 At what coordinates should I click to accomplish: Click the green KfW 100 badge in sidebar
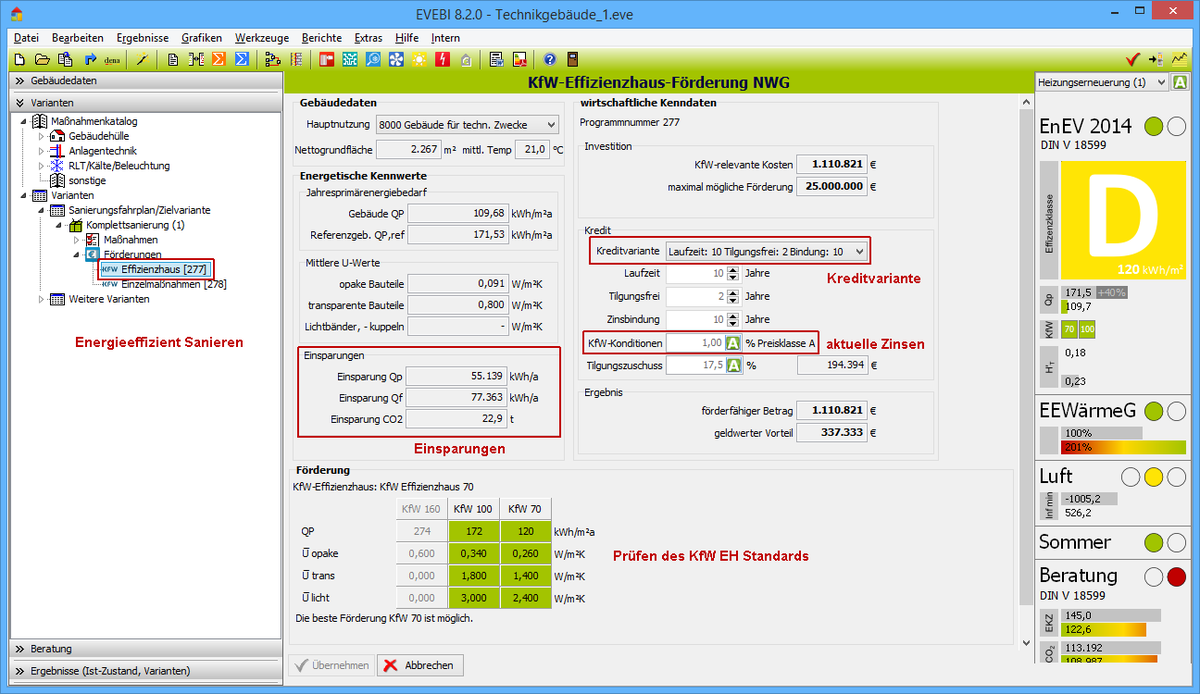coord(1086,328)
